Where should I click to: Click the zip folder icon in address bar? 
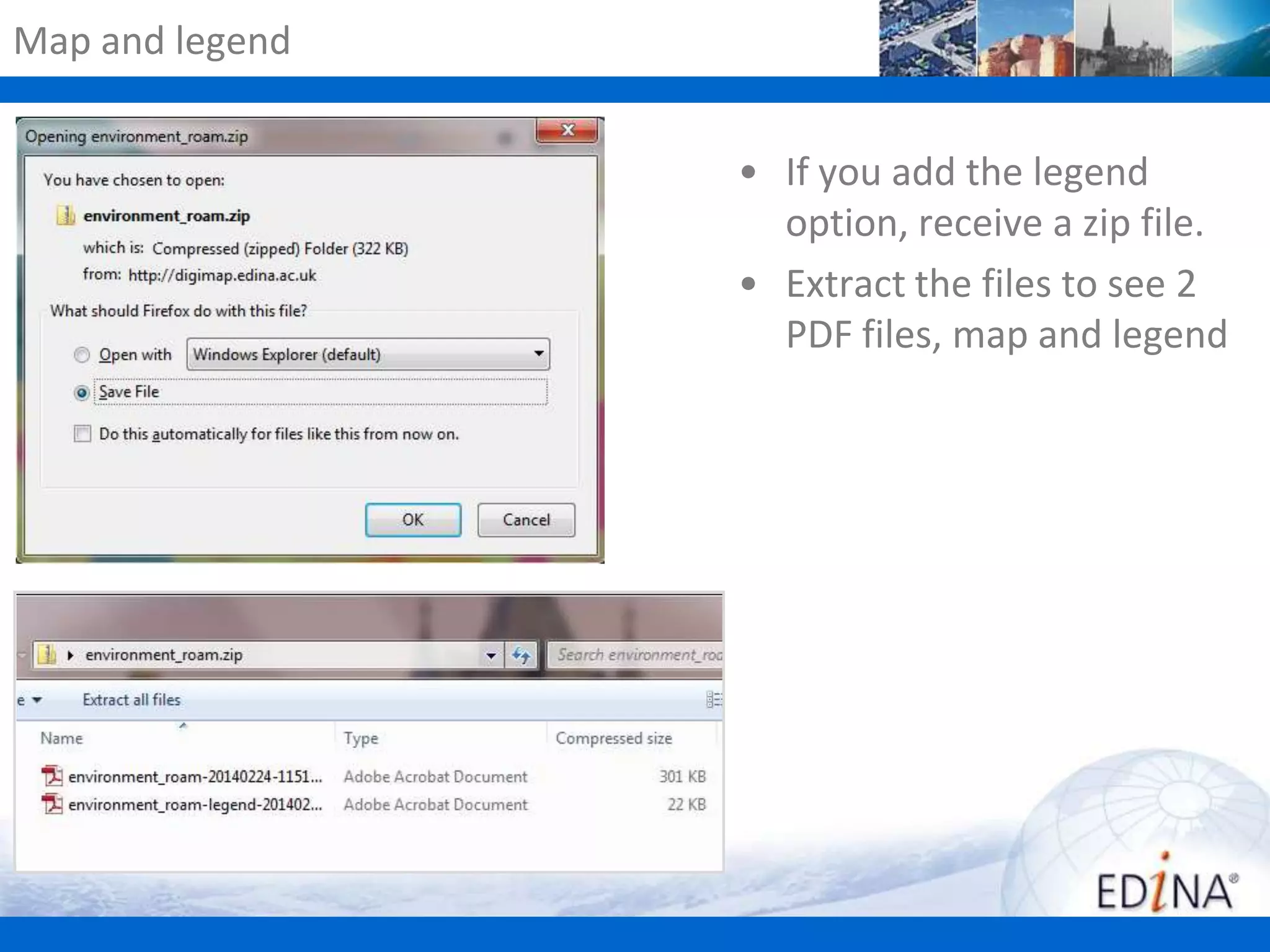(47, 654)
